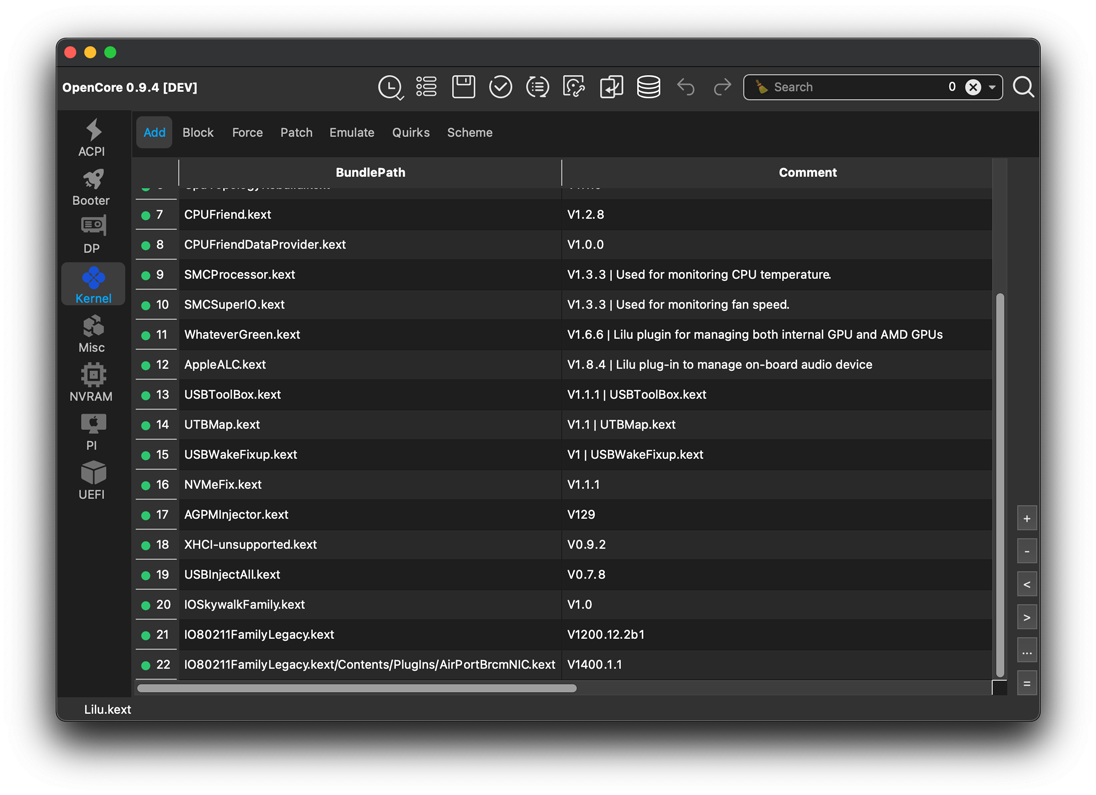1096x795 pixels.
Task: Switch to the Block tab
Action: pyautogui.click(x=198, y=132)
